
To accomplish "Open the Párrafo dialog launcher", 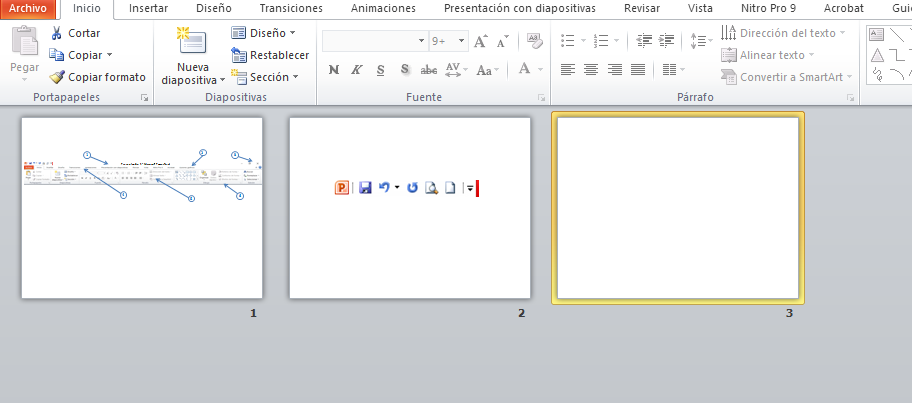I will coord(851,98).
